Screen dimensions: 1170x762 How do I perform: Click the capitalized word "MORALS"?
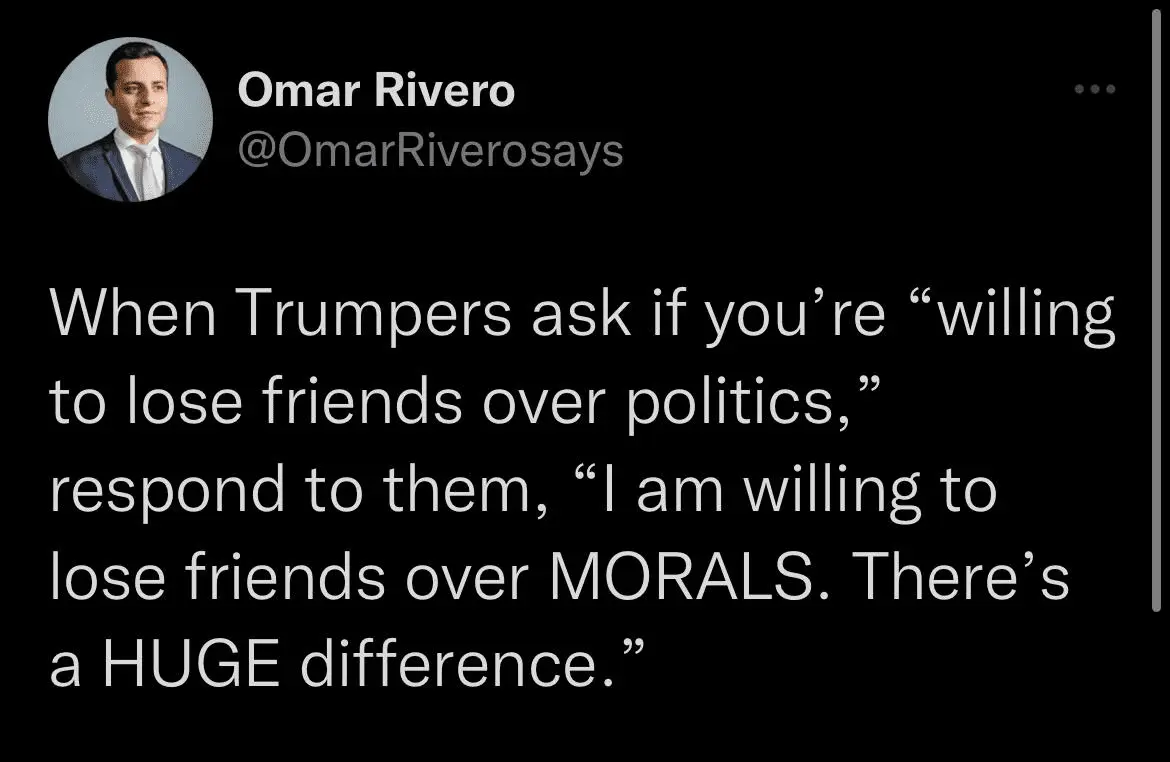[682, 576]
